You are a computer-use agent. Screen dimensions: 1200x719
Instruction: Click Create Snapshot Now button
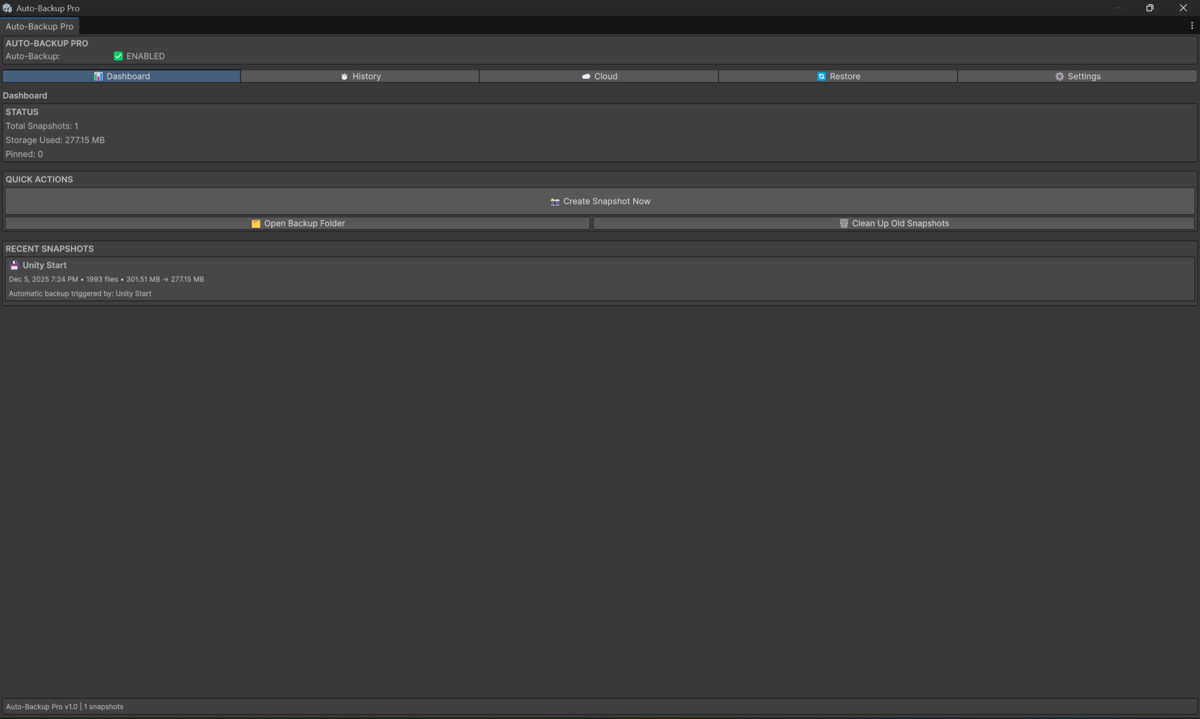click(600, 201)
